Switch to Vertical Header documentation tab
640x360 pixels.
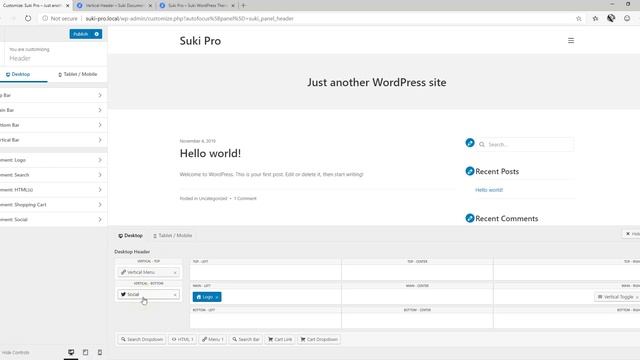(x=114, y=6)
